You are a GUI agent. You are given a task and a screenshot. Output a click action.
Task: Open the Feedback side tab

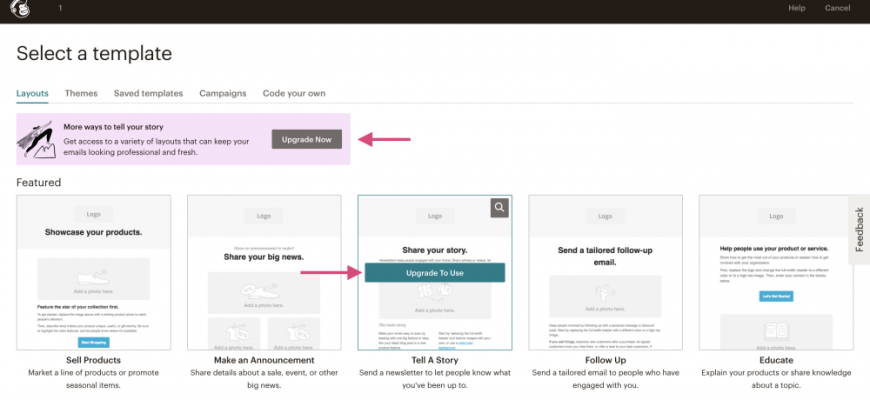[x=858, y=230]
